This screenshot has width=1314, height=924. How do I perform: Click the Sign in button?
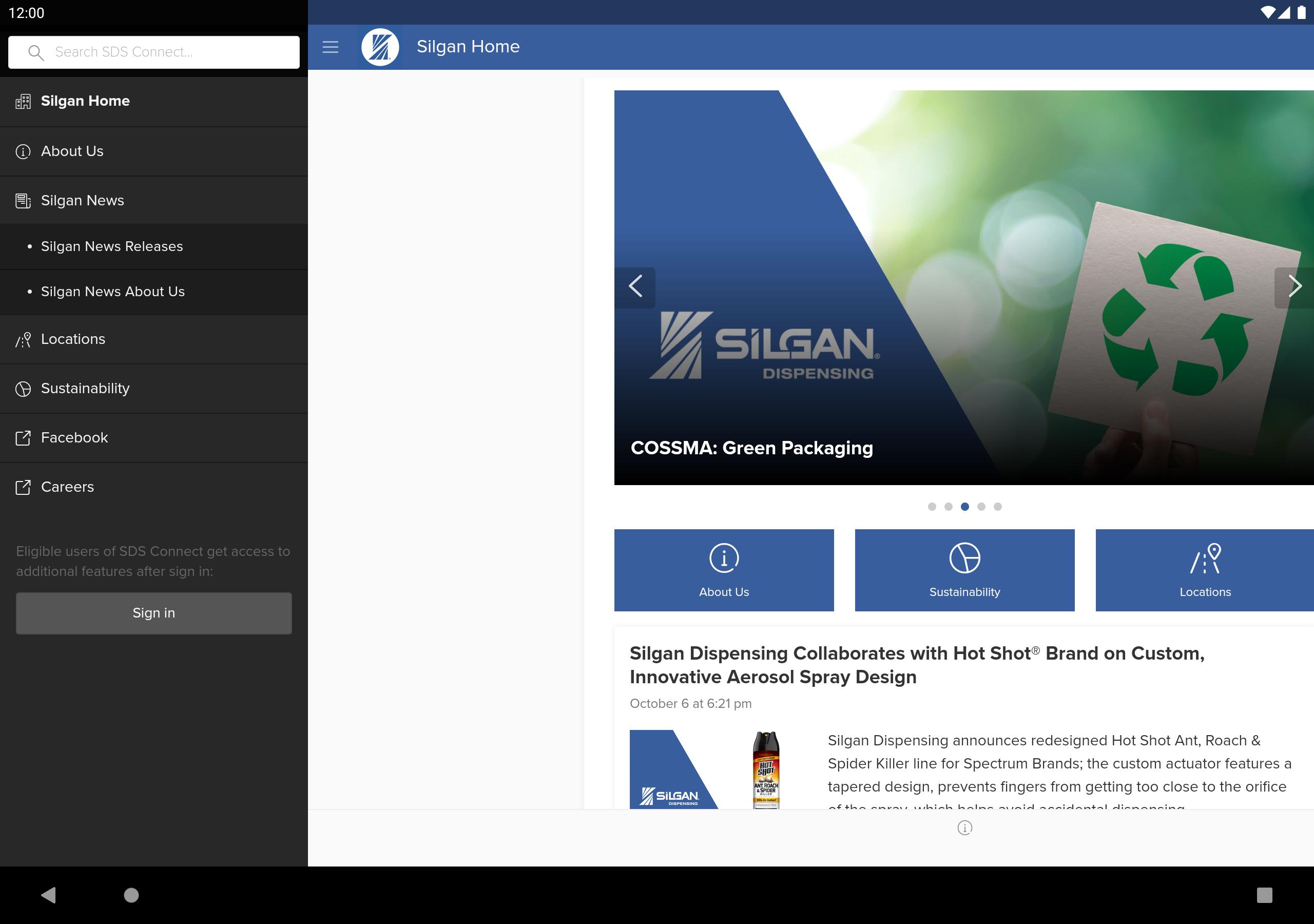154,613
